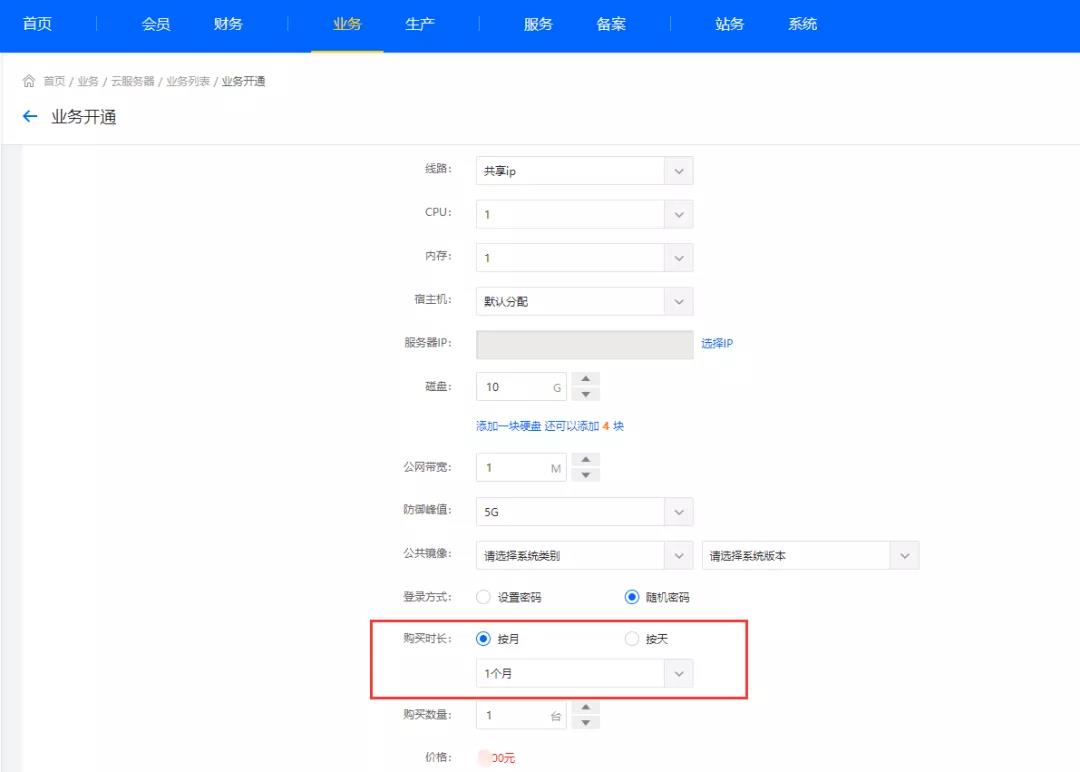Increase 购买数量 with up arrow
Viewport: 1080px width, 772px height.
click(x=585, y=707)
